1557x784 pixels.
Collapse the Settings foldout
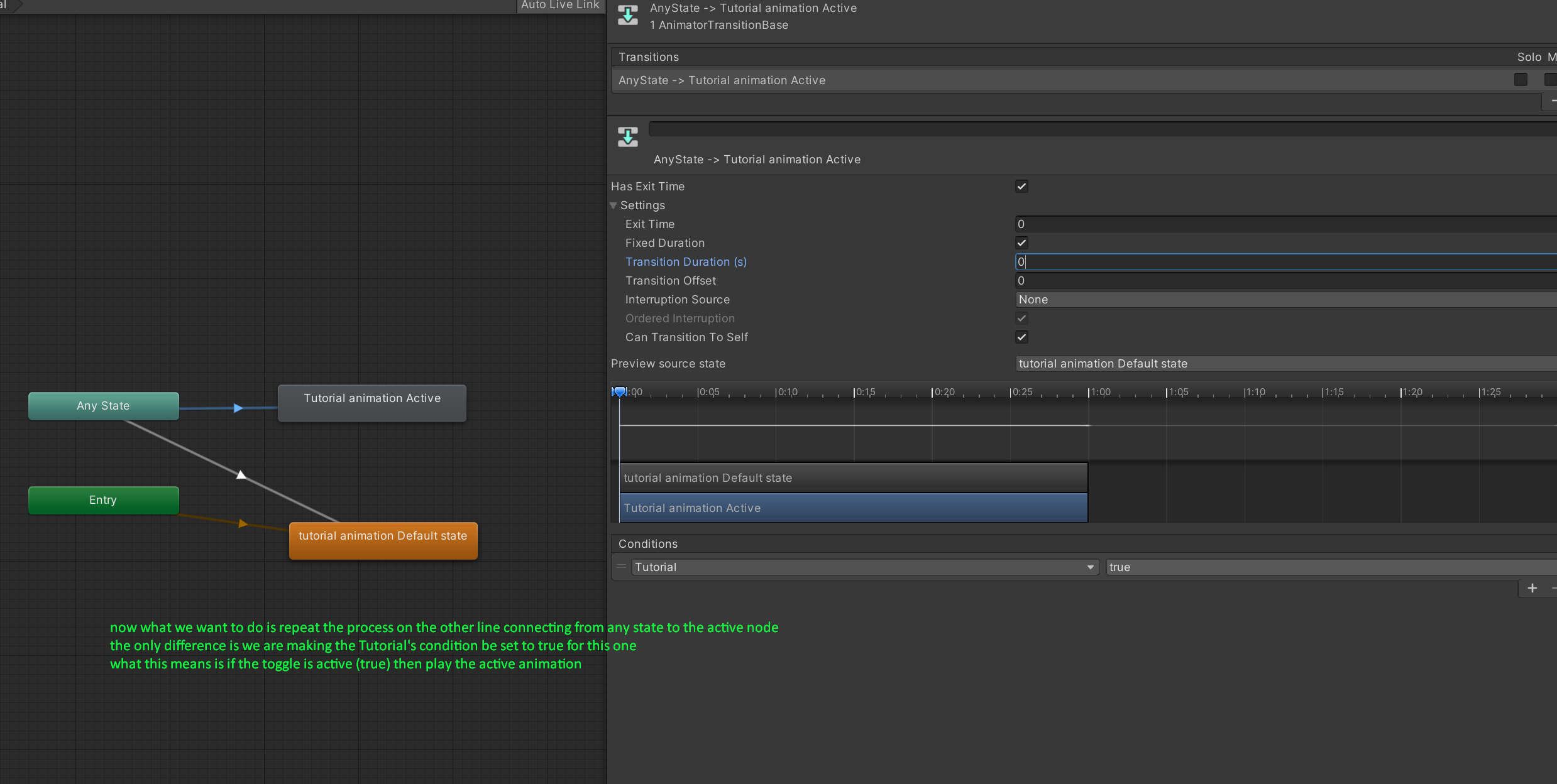click(613, 205)
